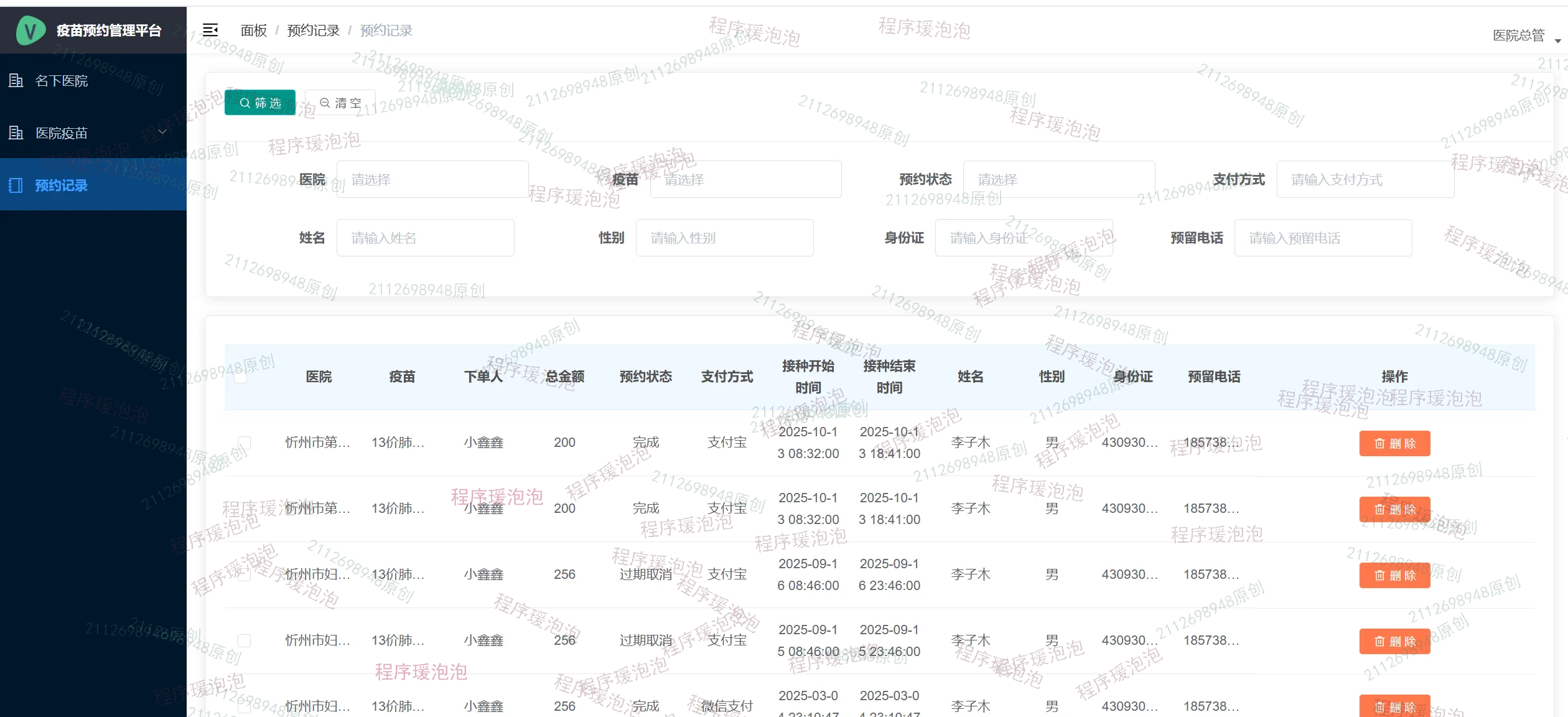Image resolution: width=1568 pixels, height=717 pixels.
Task: Click the sidebar collapse hamburger icon
Action: pyautogui.click(x=210, y=30)
